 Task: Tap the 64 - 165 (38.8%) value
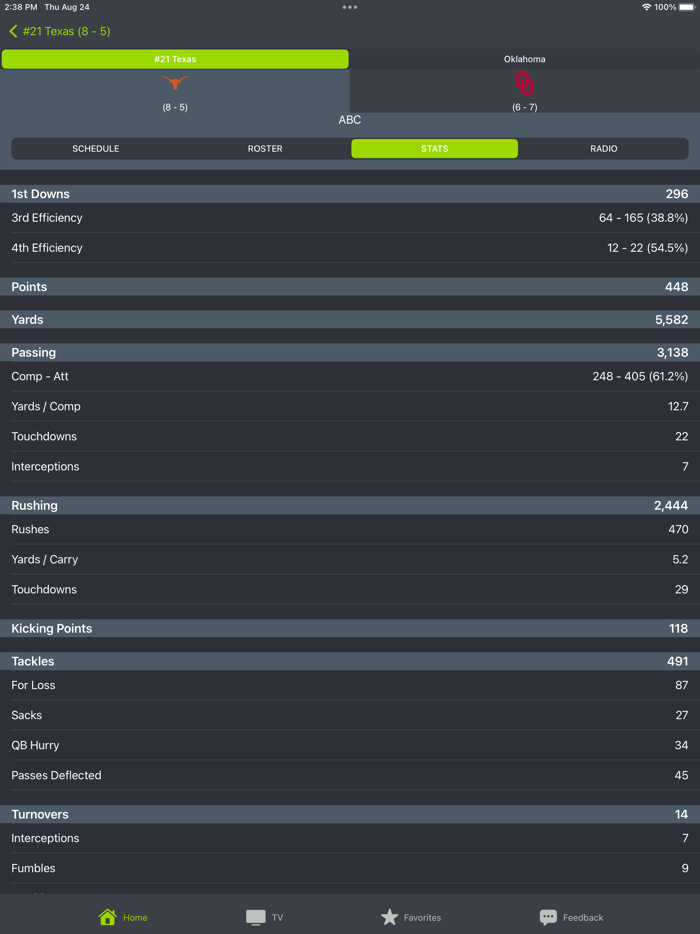click(x=643, y=218)
